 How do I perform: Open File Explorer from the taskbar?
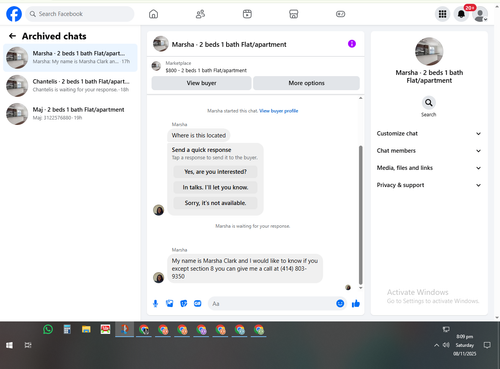coord(86,329)
